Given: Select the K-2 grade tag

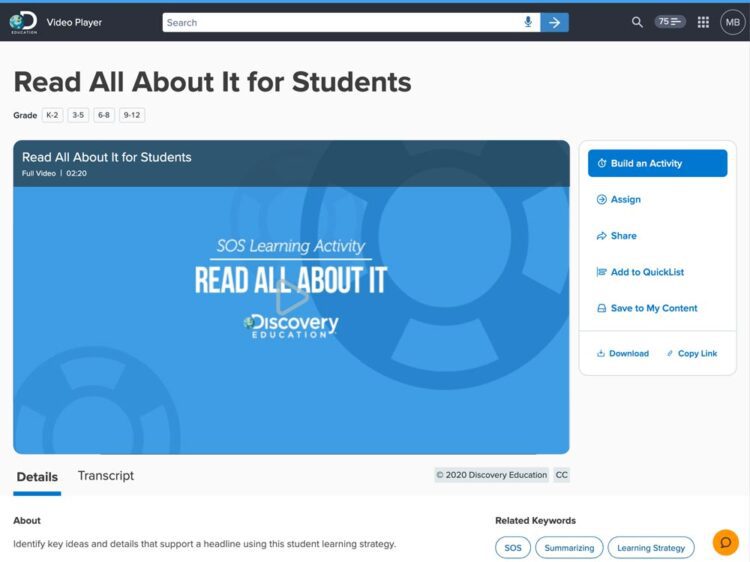Looking at the screenshot, I should (52, 115).
